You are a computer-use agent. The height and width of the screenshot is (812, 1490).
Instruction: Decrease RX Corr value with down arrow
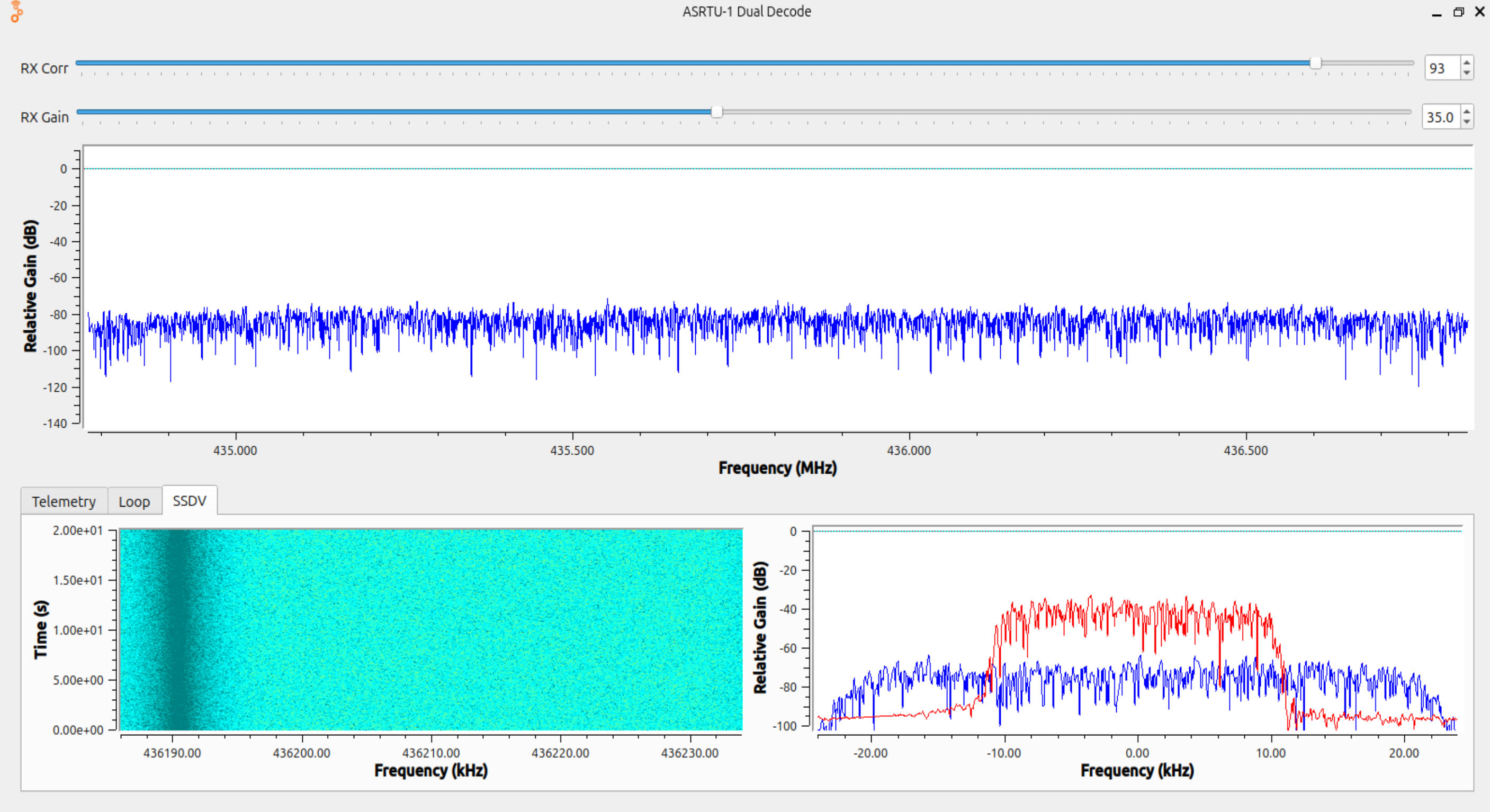(x=1466, y=73)
